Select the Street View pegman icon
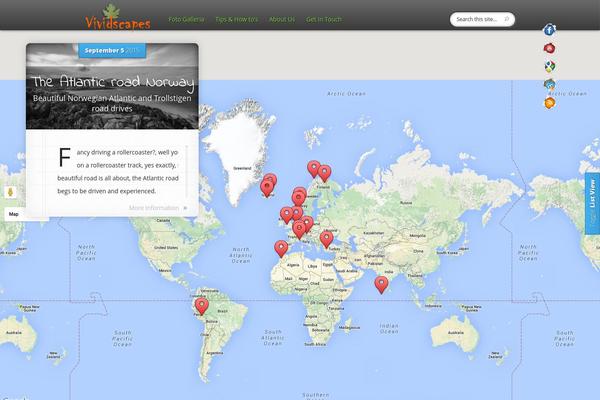600x400 pixels. point(10,191)
